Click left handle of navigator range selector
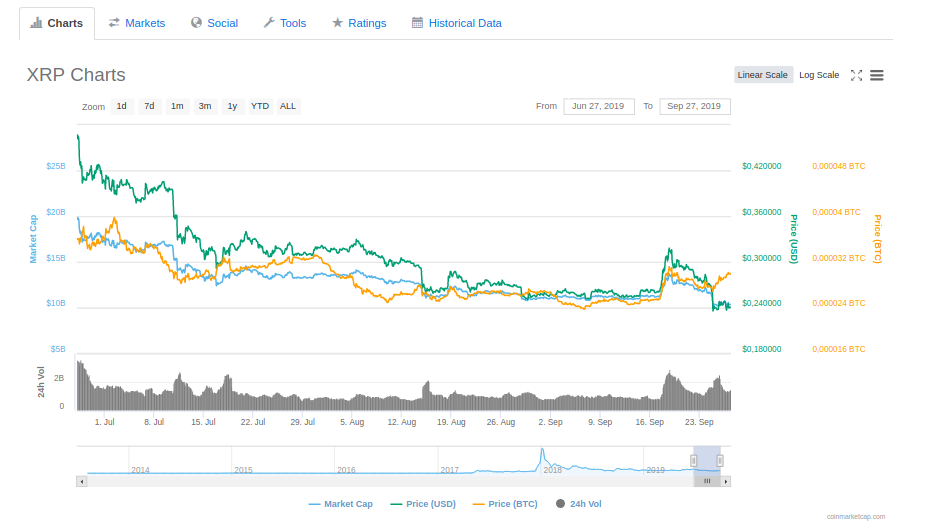The image size is (928, 526). pos(694,460)
